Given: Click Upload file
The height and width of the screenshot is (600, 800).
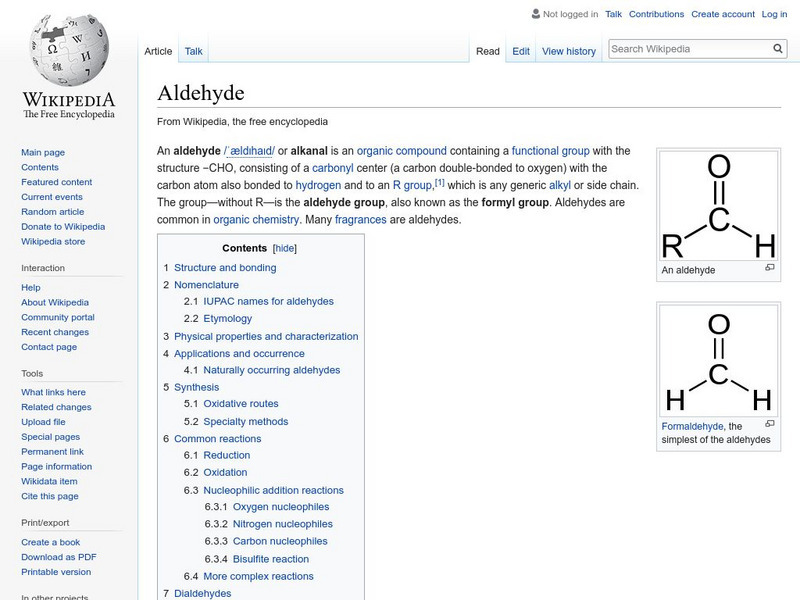Looking at the screenshot, I should click(x=43, y=421).
